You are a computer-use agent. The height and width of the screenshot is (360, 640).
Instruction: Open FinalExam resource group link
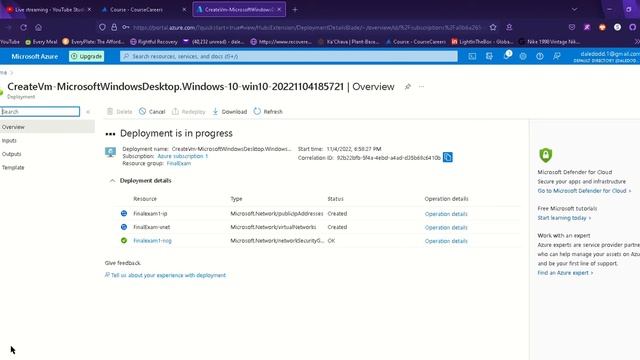coord(179,163)
